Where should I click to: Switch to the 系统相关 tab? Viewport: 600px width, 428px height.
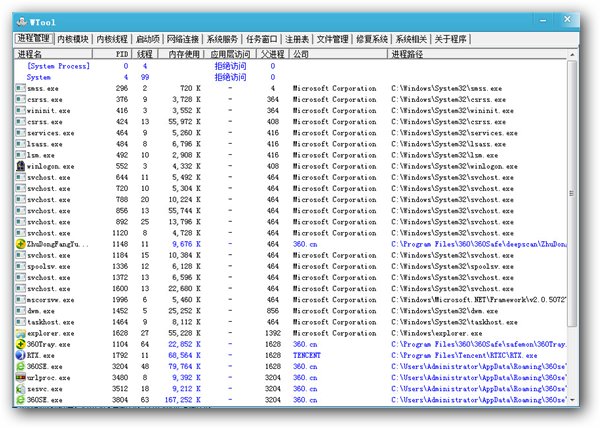tap(411, 39)
